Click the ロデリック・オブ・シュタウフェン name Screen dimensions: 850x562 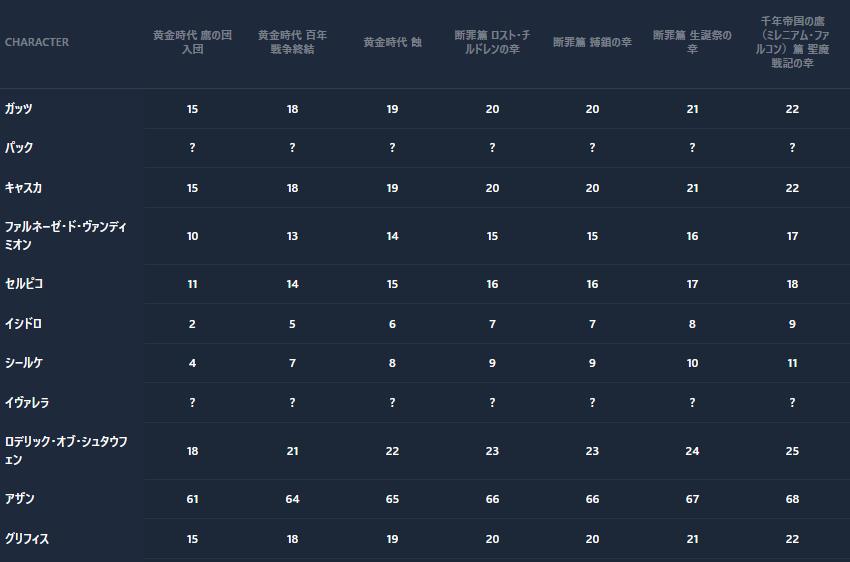(x=65, y=450)
